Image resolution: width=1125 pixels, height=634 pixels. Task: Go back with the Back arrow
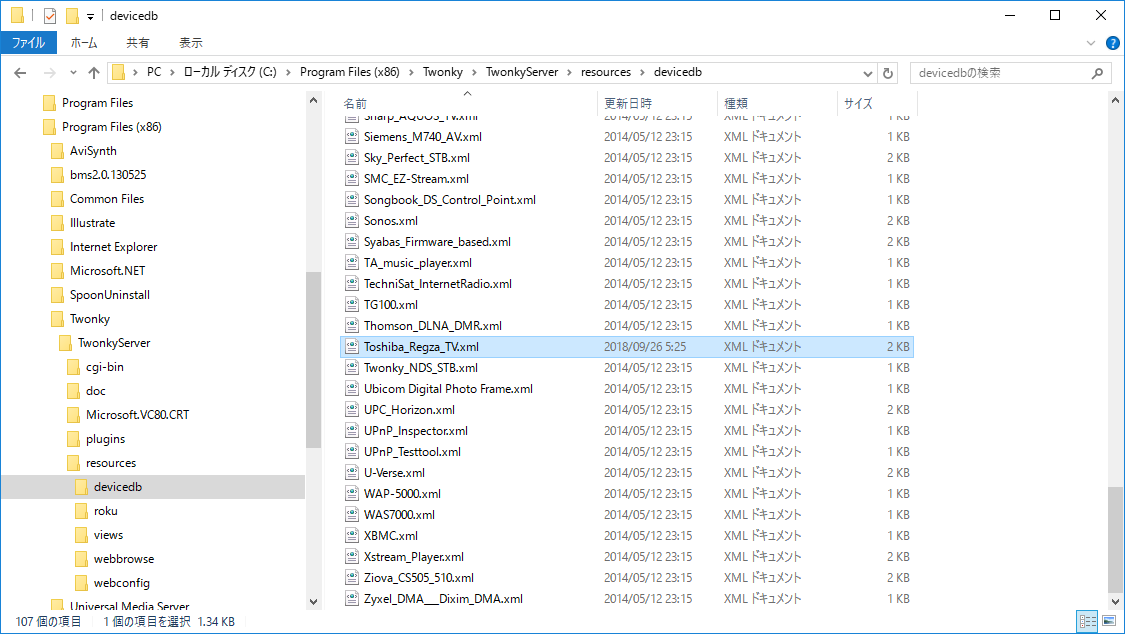click(20, 72)
